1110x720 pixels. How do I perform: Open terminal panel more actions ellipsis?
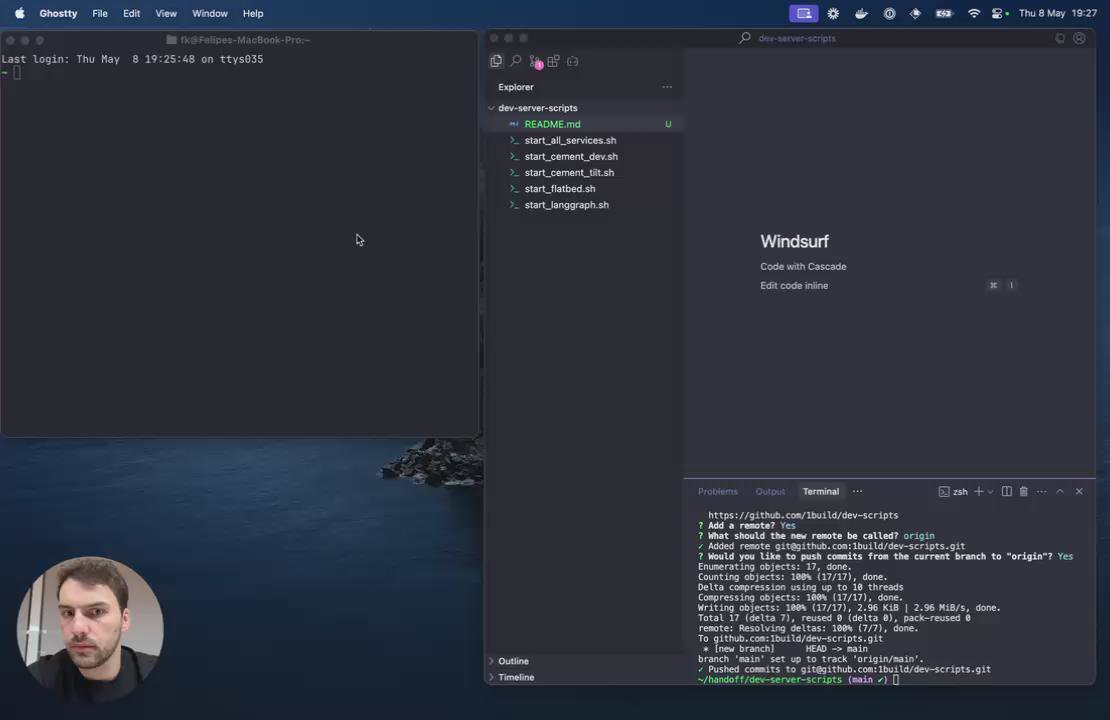tap(1041, 491)
